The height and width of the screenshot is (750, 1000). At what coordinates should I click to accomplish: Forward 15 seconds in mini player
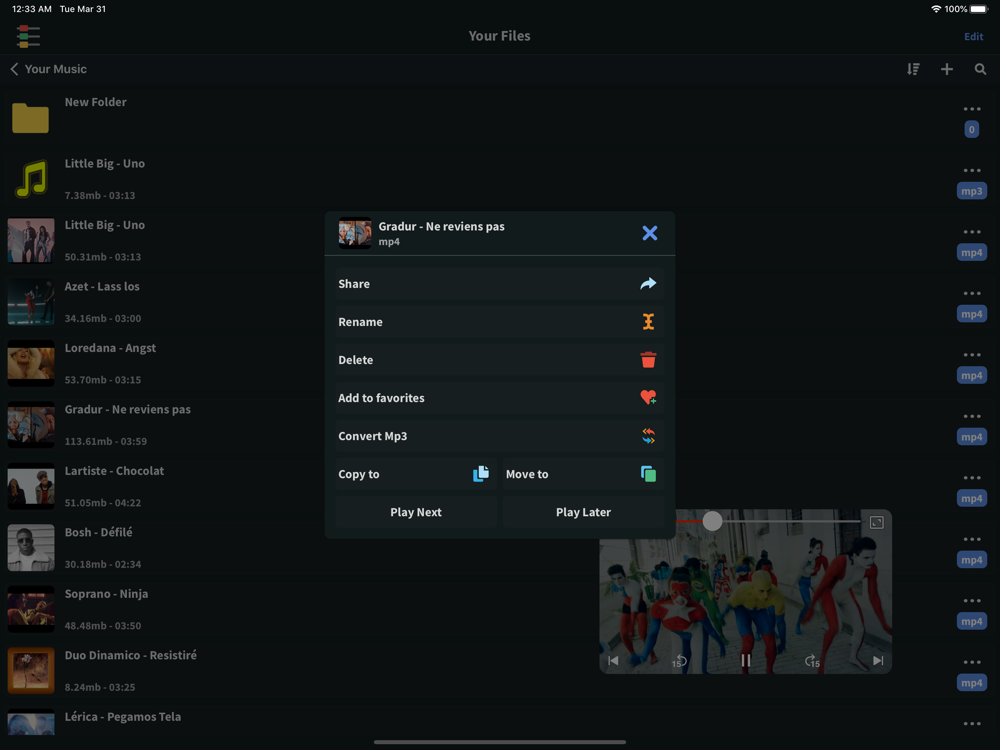pyautogui.click(x=811, y=661)
